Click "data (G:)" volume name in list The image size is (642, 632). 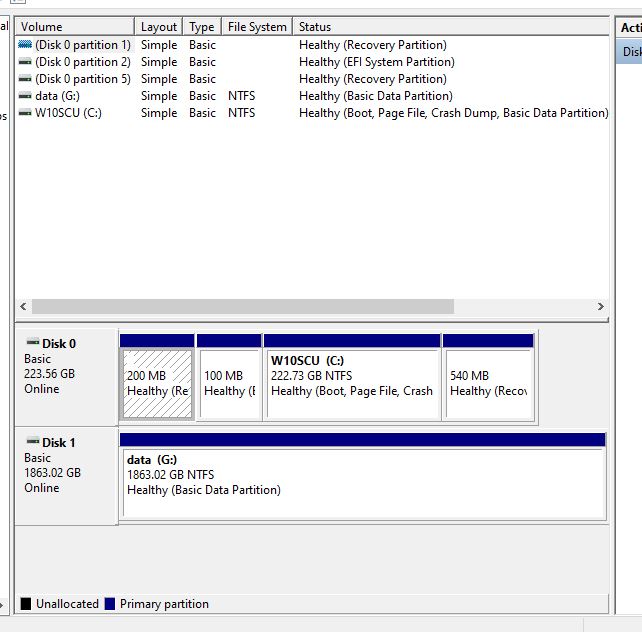(57, 96)
